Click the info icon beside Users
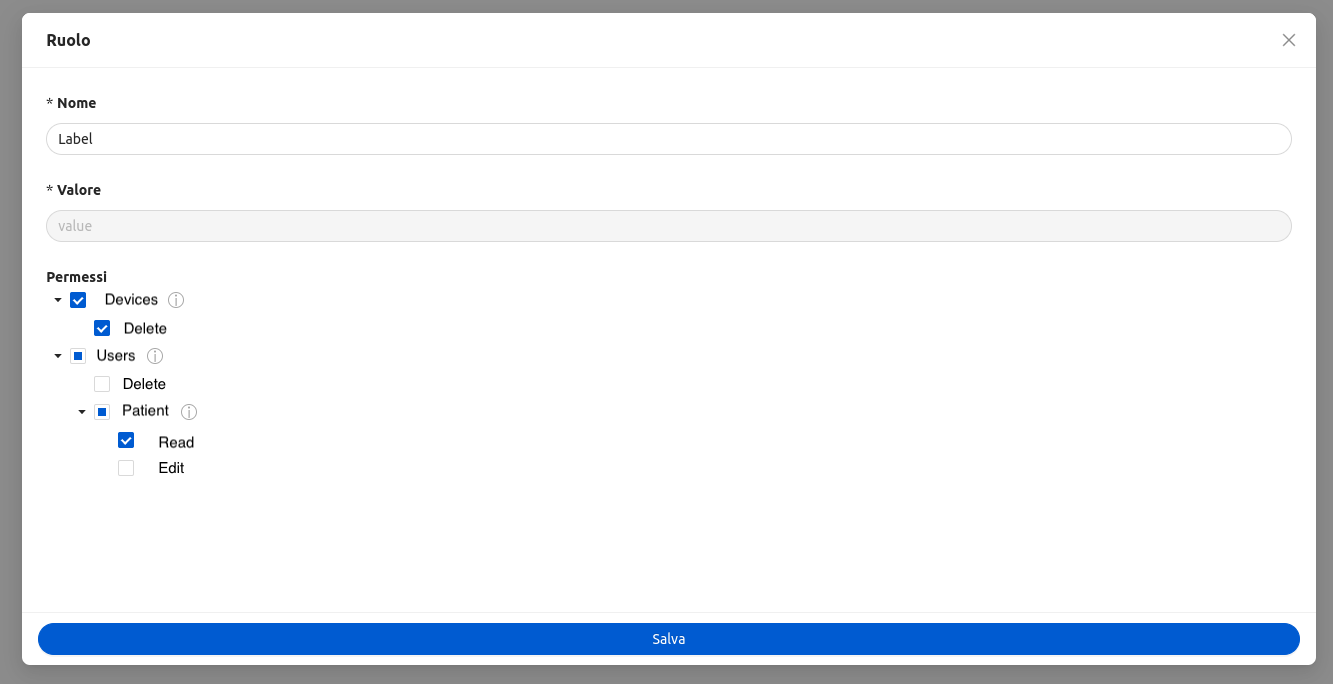Image resolution: width=1333 pixels, height=684 pixels. pyautogui.click(x=155, y=355)
